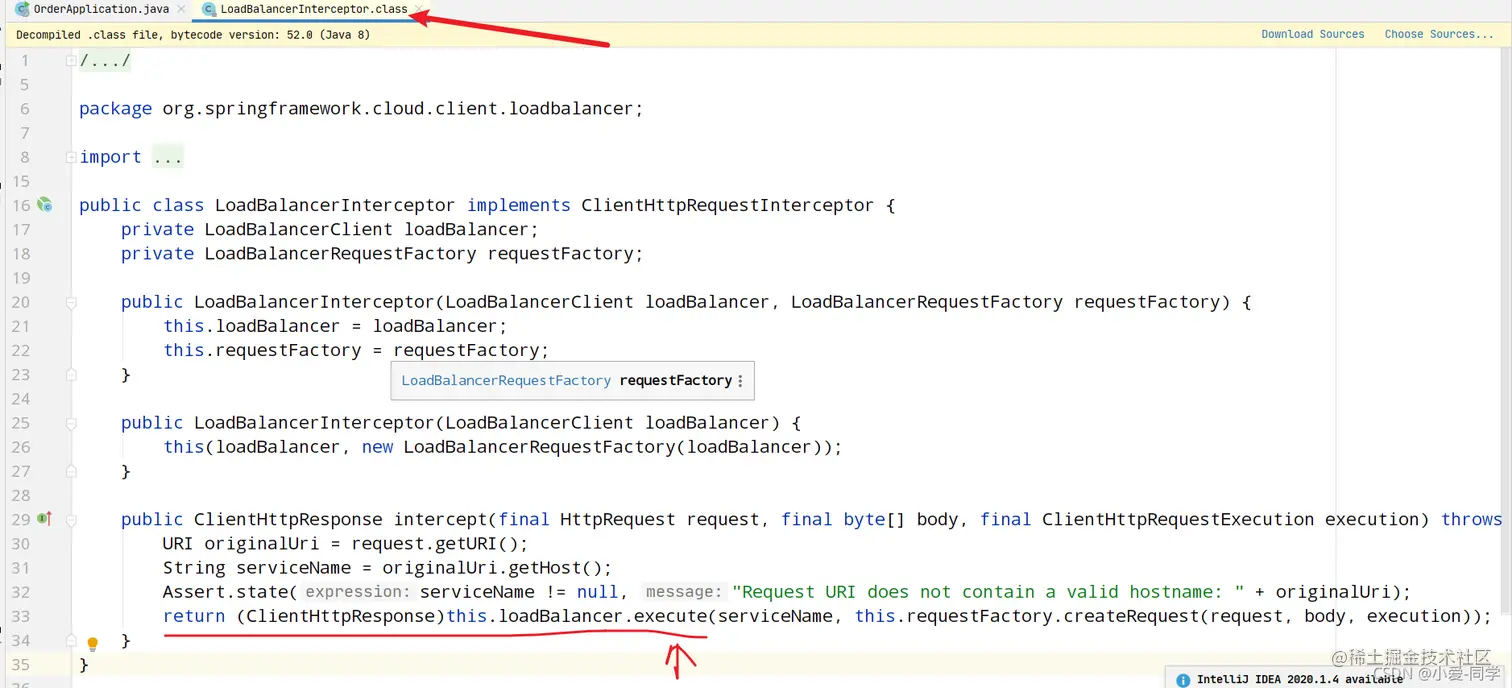Viewport: 1512px width, 688px height.
Task: Click the return keyword on line 33
Action: point(194,616)
